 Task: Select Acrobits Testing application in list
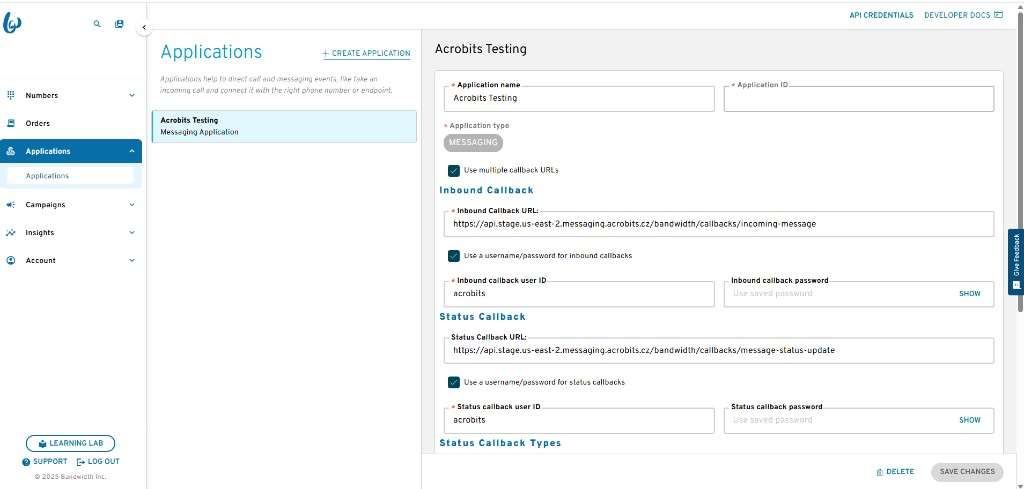coord(284,126)
